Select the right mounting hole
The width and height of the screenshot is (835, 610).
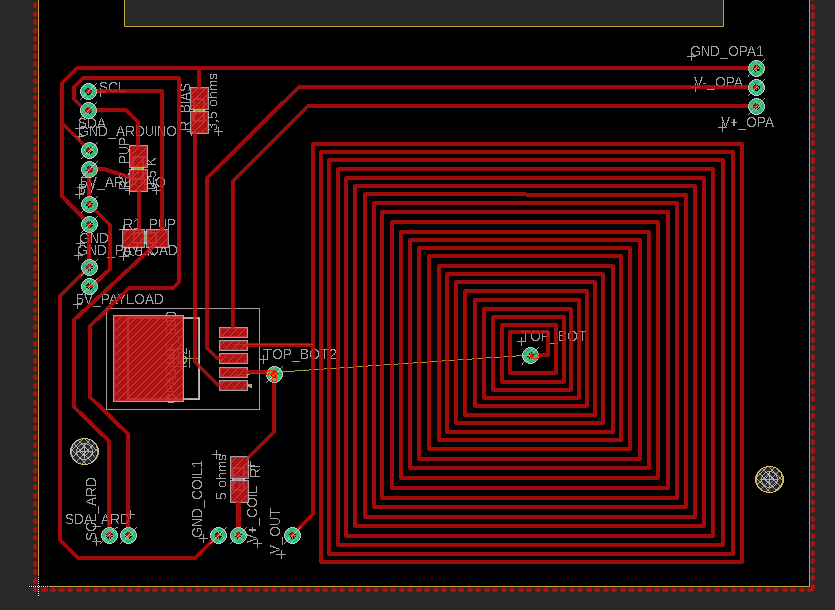pos(769,480)
